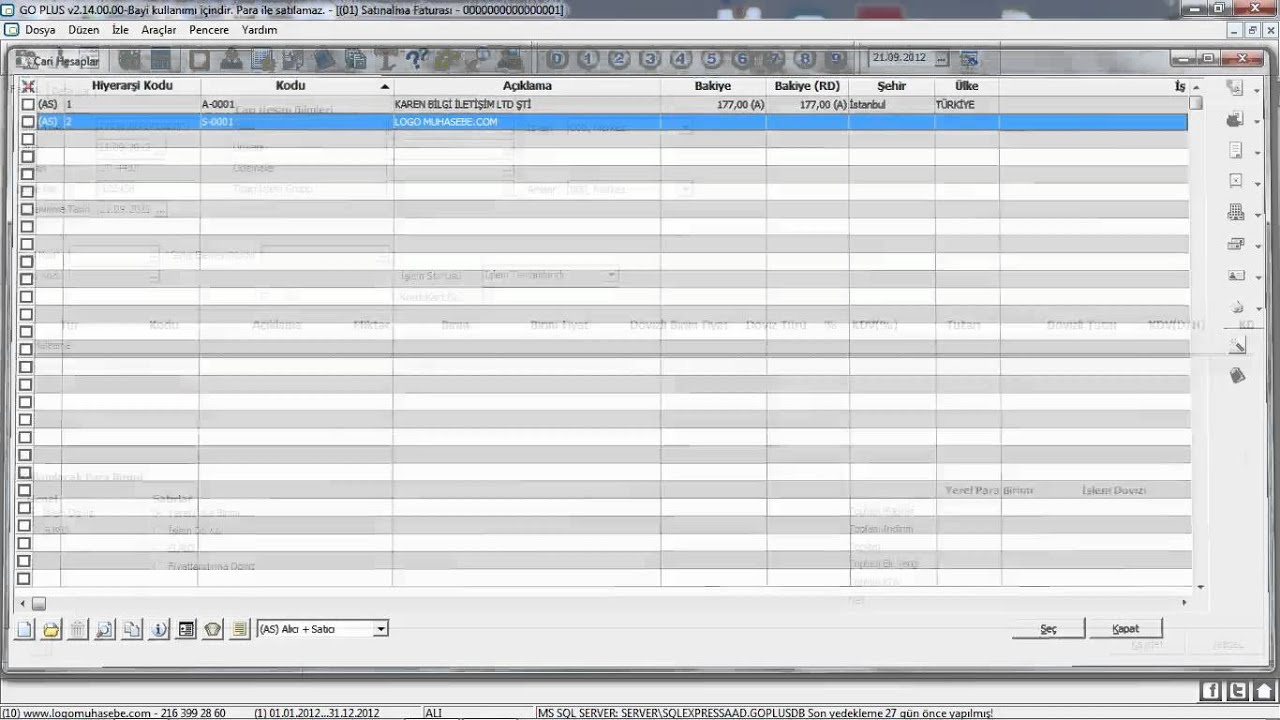Image resolution: width=1280 pixels, height=720 pixels.
Task: Click the Twitter icon in bottom right
Action: coord(1238,690)
